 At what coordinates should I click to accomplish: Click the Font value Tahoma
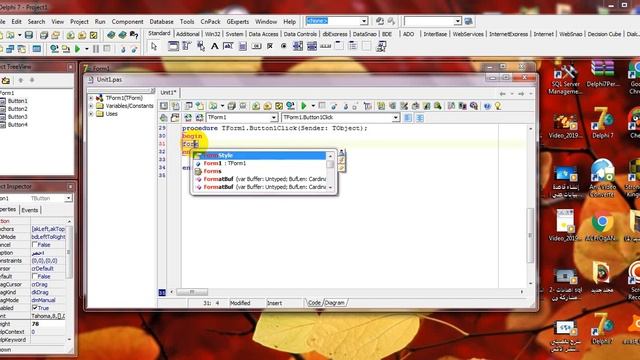coord(48,316)
